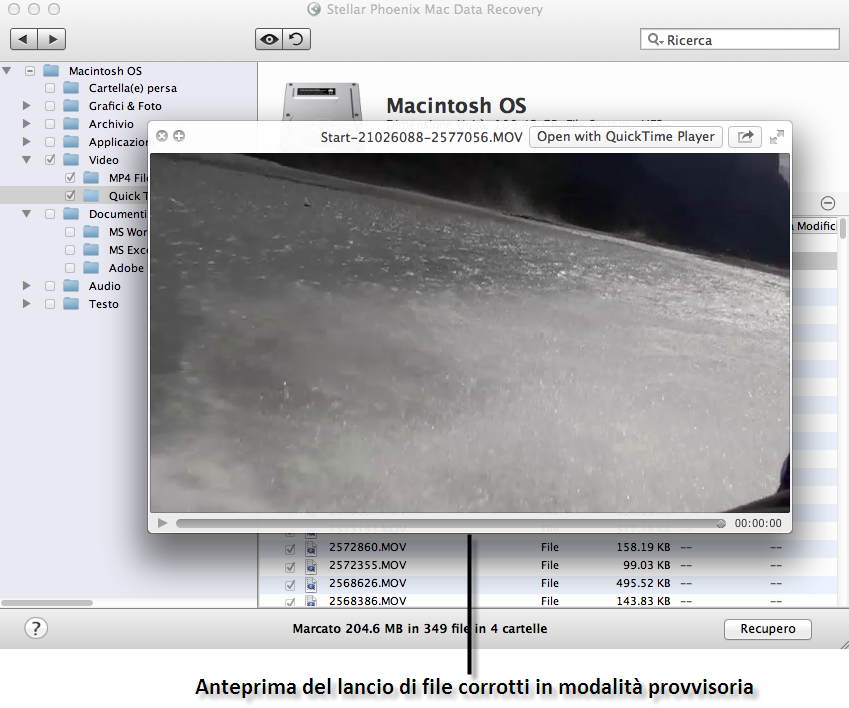Click the Applicazioni folder icon
Viewport: 849px width, 708px height.
click(71, 141)
